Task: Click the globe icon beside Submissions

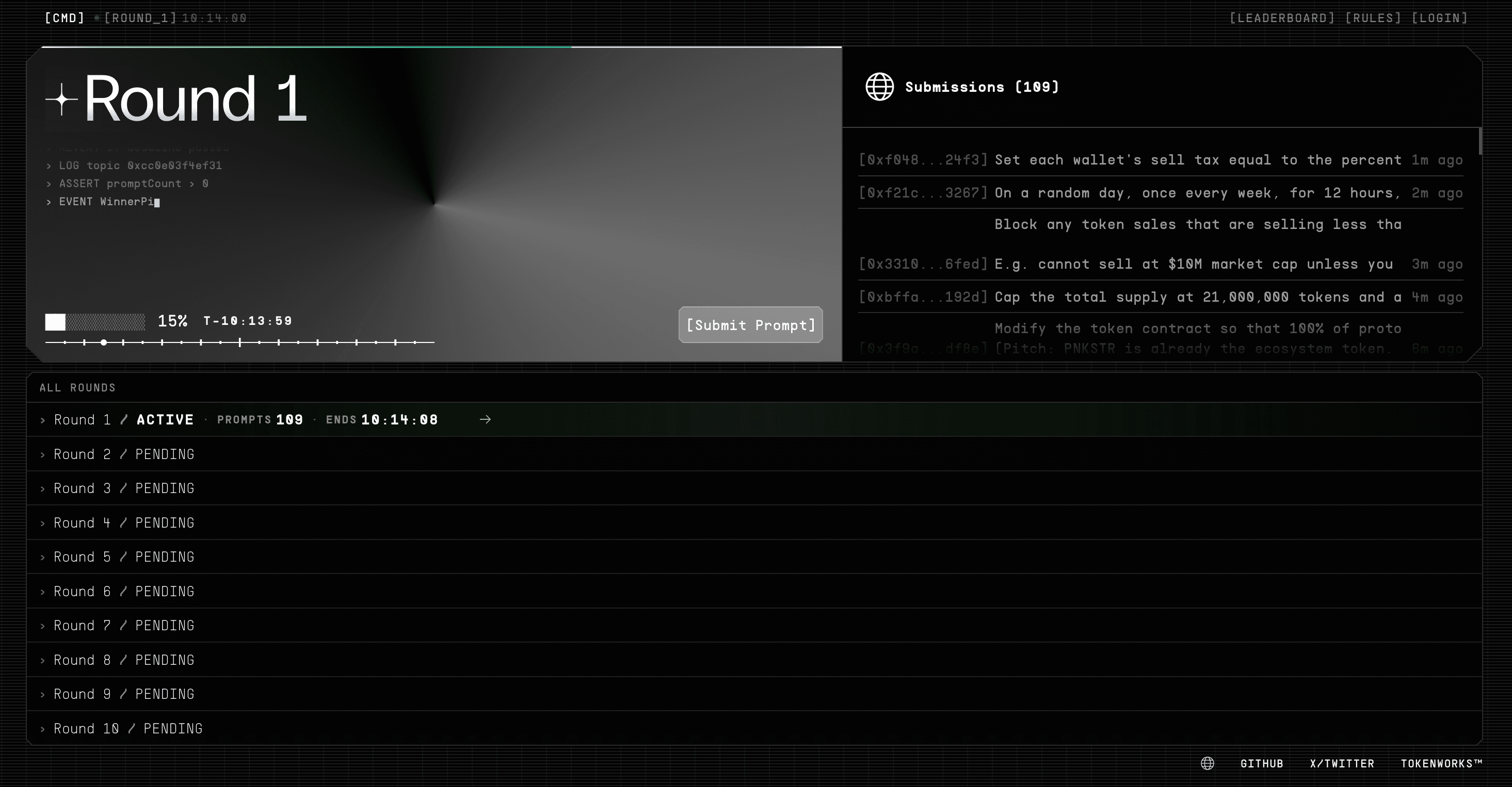Action: [879, 87]
